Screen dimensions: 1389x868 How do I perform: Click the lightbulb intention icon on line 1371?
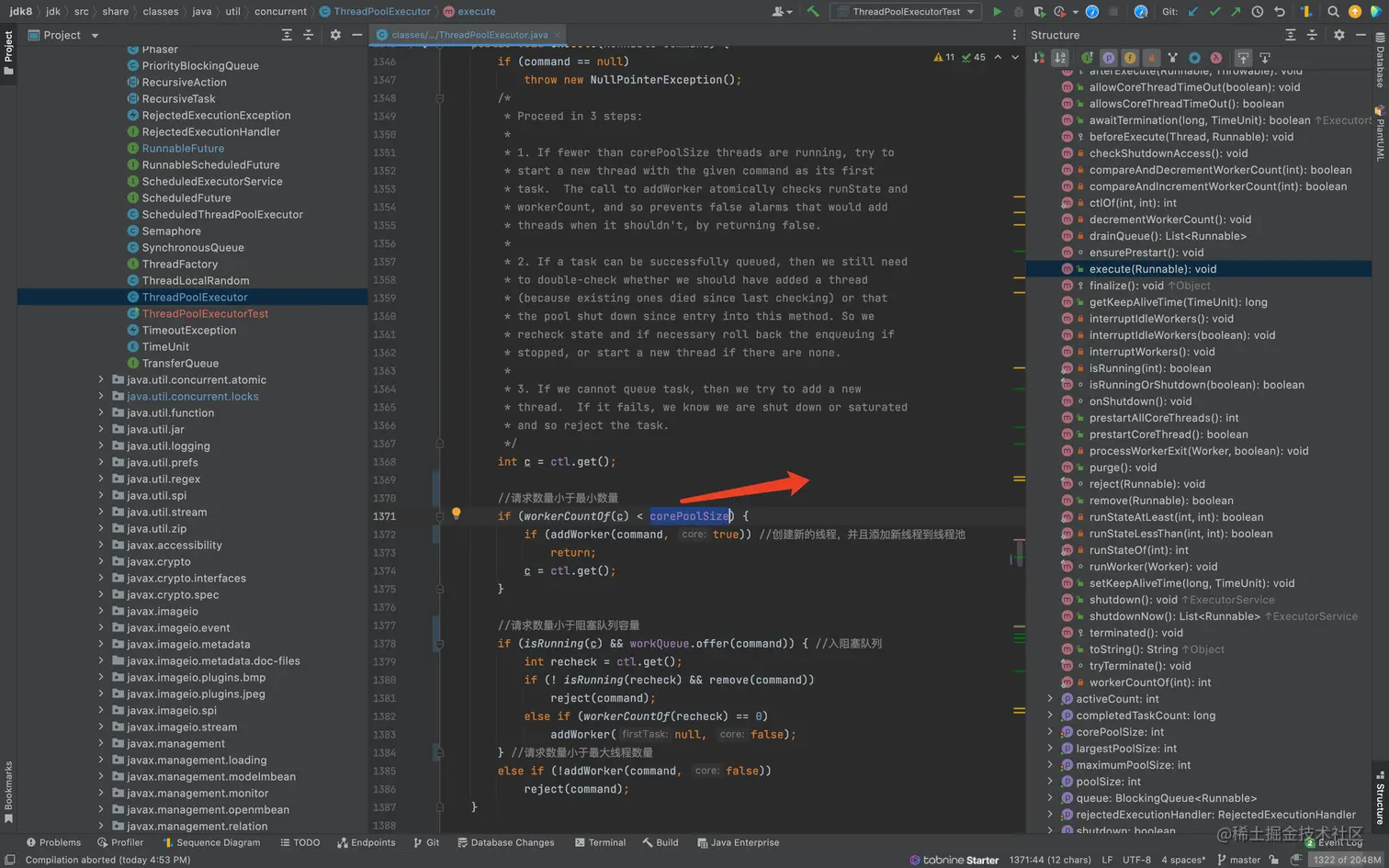coord(456,514)
